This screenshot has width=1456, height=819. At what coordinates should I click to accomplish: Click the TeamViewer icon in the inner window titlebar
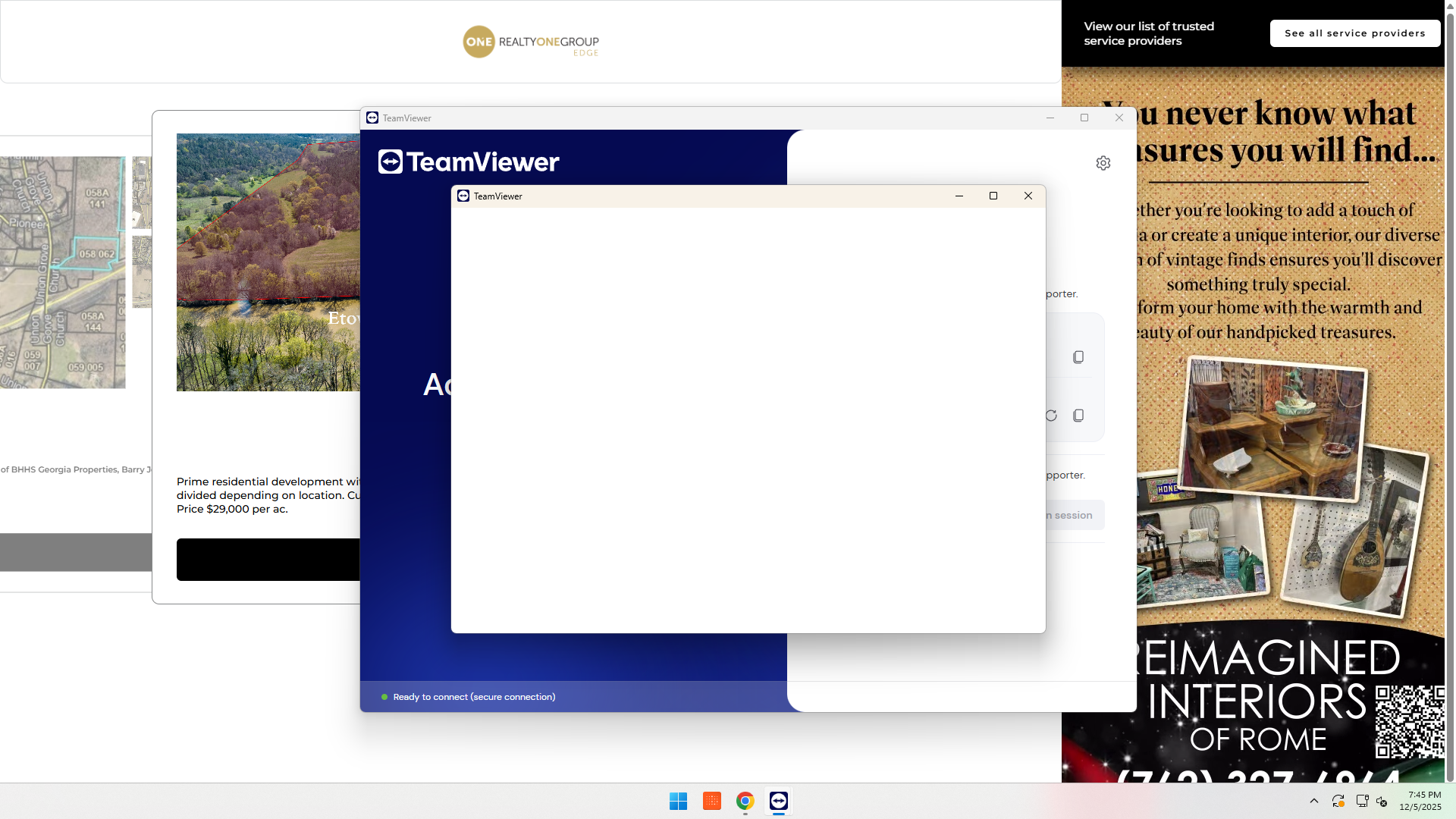pos(463,196)
